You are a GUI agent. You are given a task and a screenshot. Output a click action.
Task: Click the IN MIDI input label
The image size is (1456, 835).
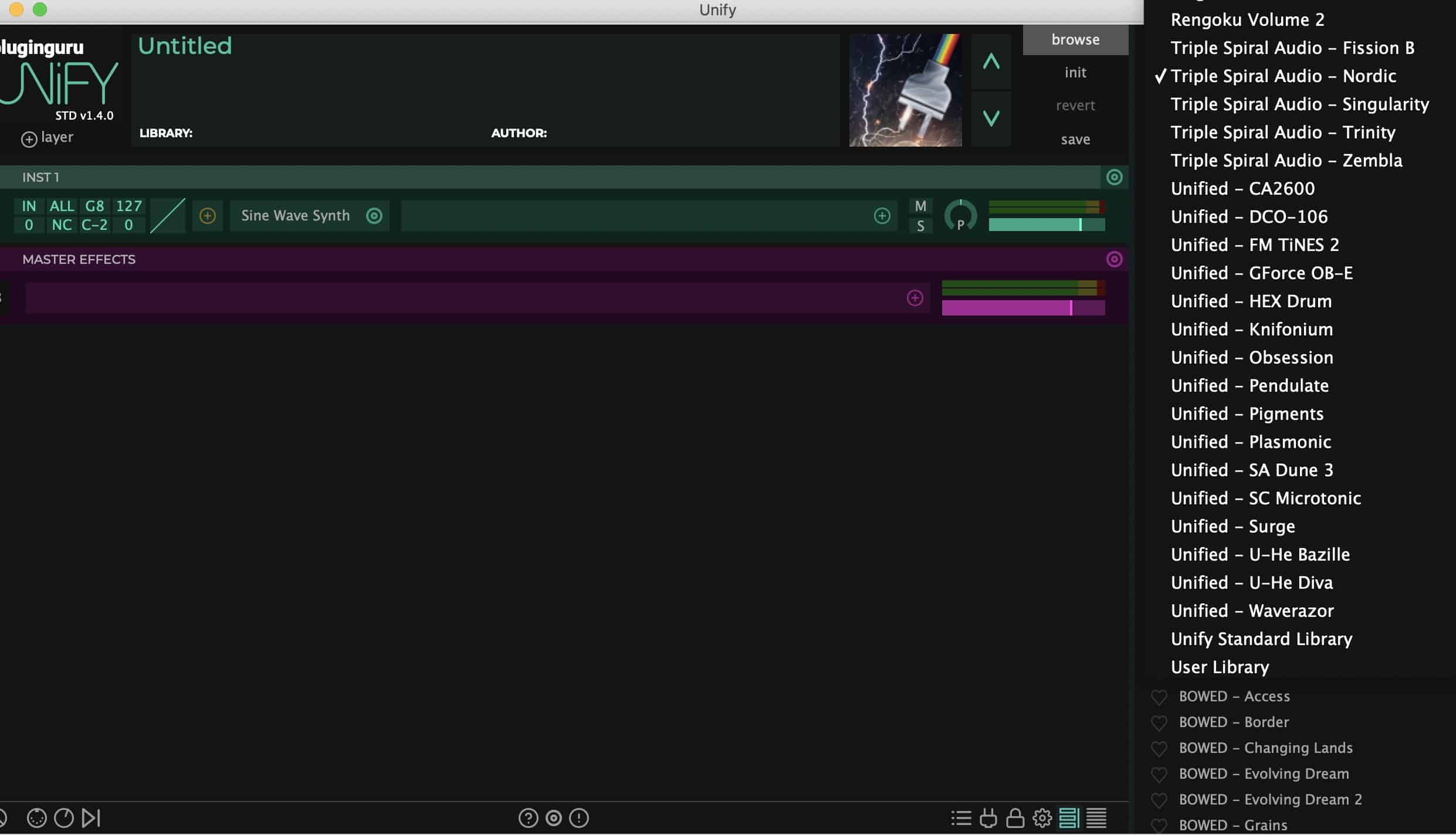point(29,206)
